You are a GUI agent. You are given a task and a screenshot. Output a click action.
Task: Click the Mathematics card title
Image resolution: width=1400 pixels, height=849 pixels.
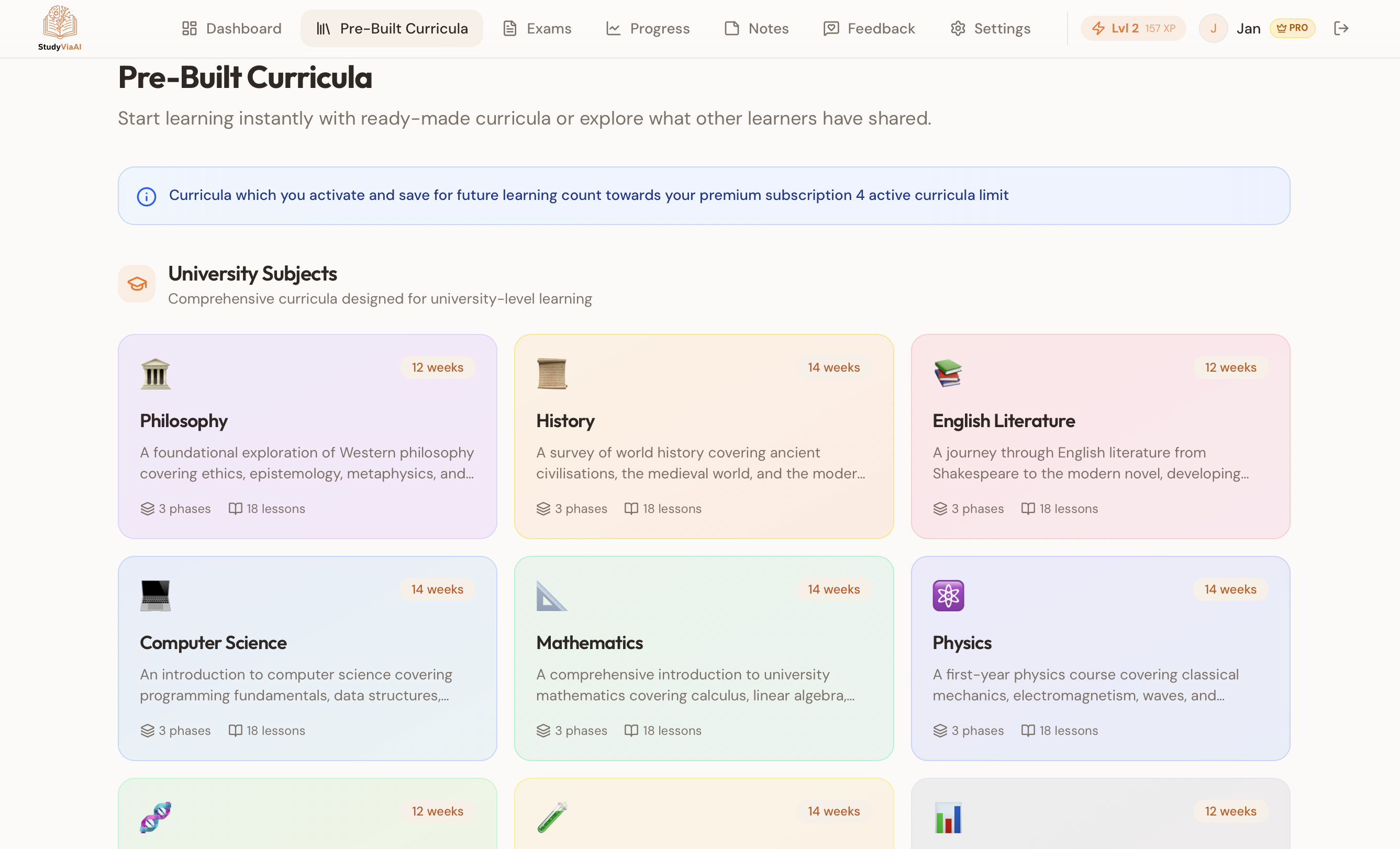pos(589,643)
